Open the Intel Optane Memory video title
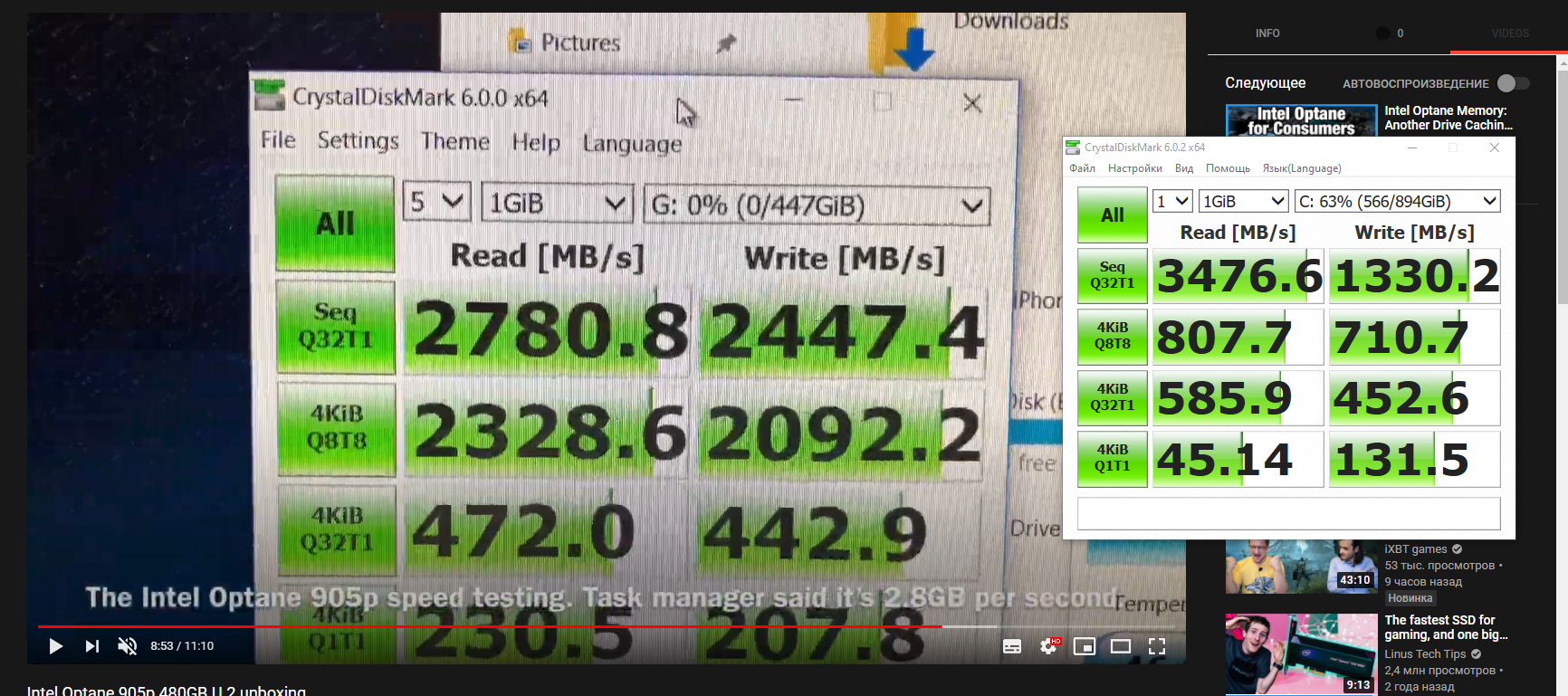The image size is (1568, 696). click(1448, 118)
